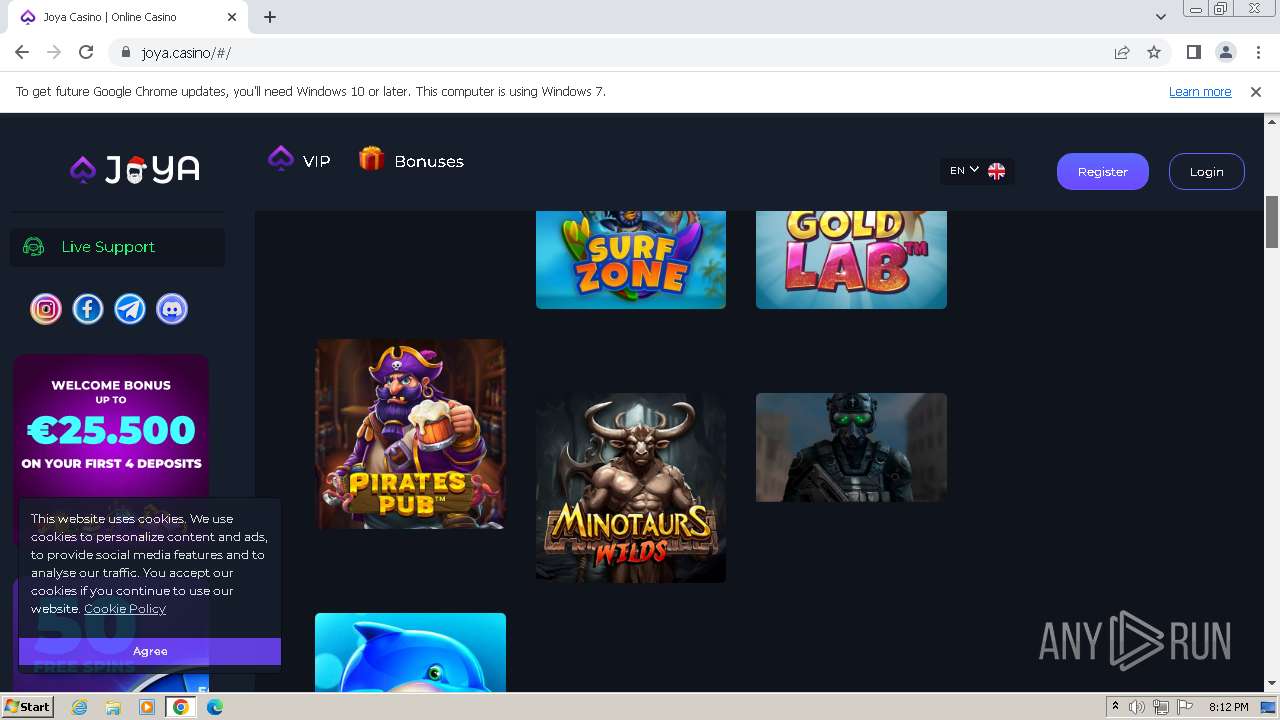Open new tab with plus button
The image size is (1280, 720).
click(270, 17)
